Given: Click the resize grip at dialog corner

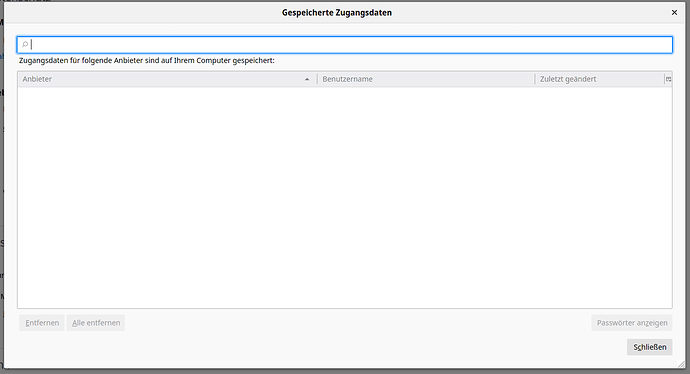Looking at the screenshot, I should point(681,364).
